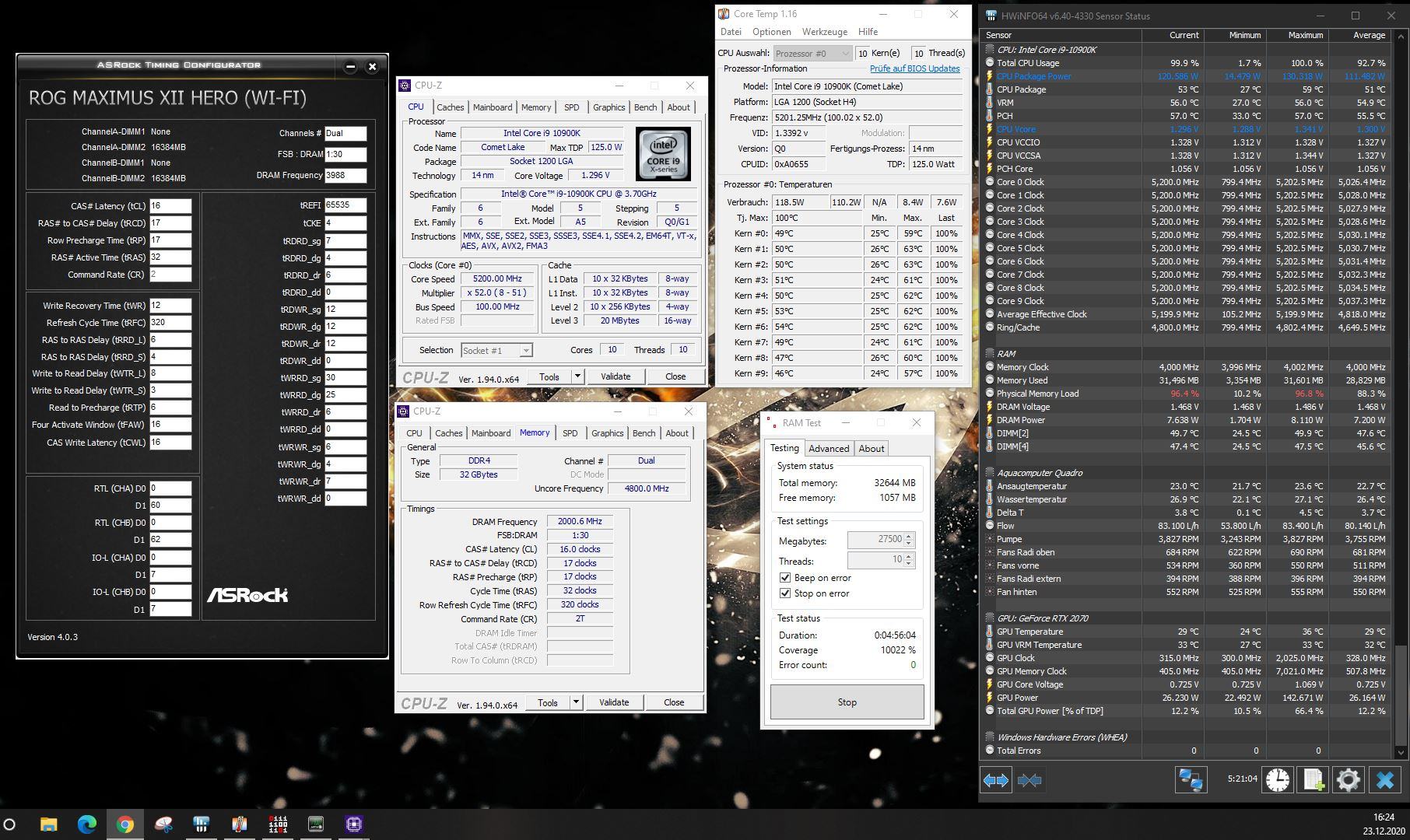Viewport: 1410px width, 840px height.
Task: Switch to the SPD tab in CPU-Z Memory window
Action: pos(570,433)
